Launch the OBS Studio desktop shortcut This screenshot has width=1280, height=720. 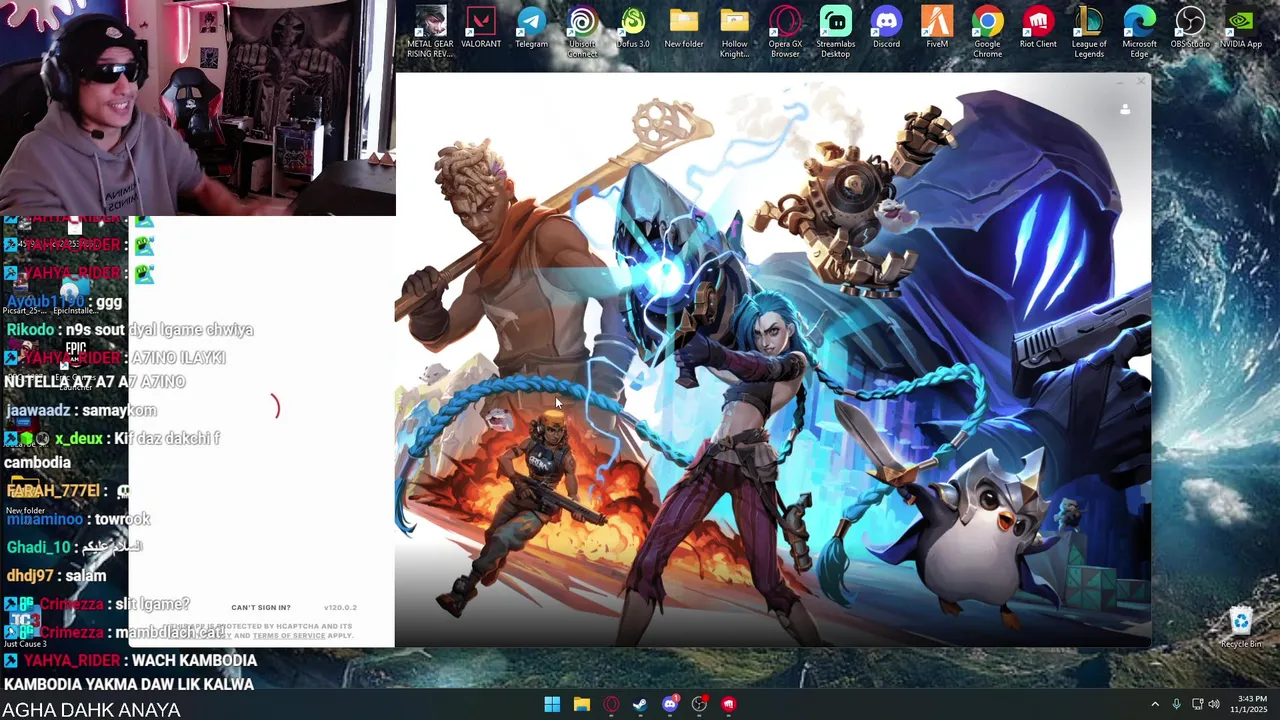pyautogui.click(x=1190, y=28)
